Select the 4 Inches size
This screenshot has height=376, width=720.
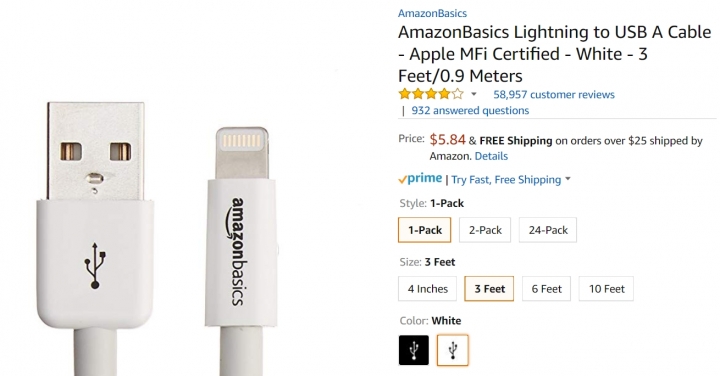(x=428, y=289)
